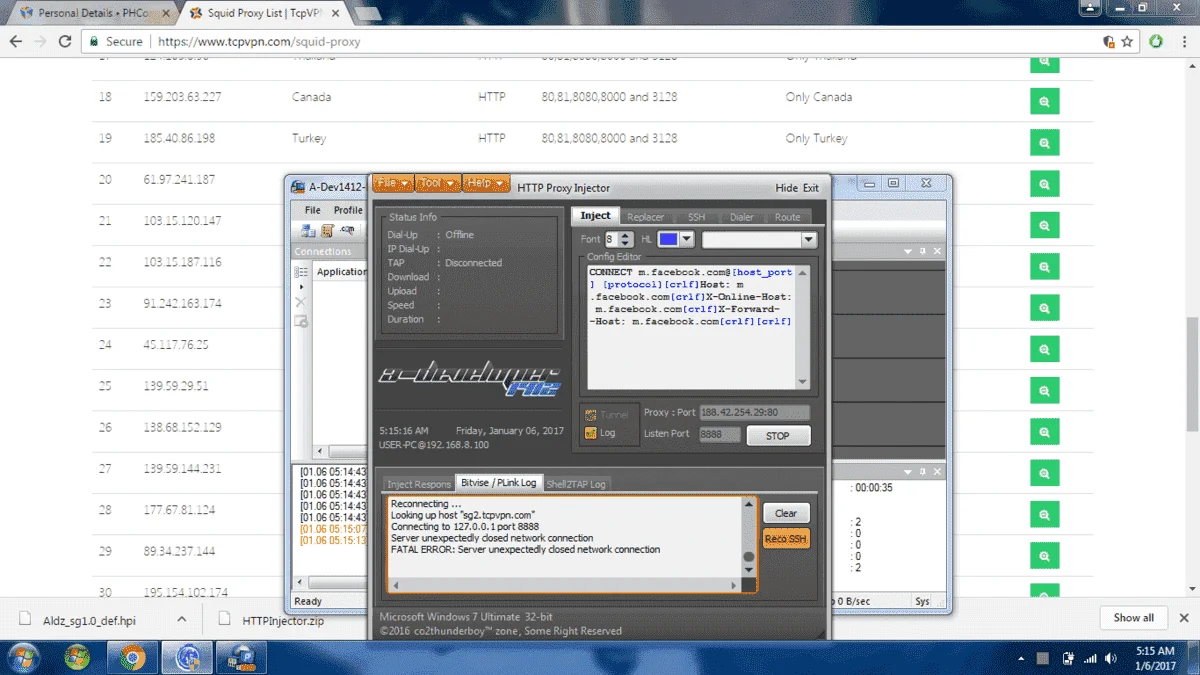Click the list view icon in Connections panel
Screen dimensions: 1200x675
point(301,272)
